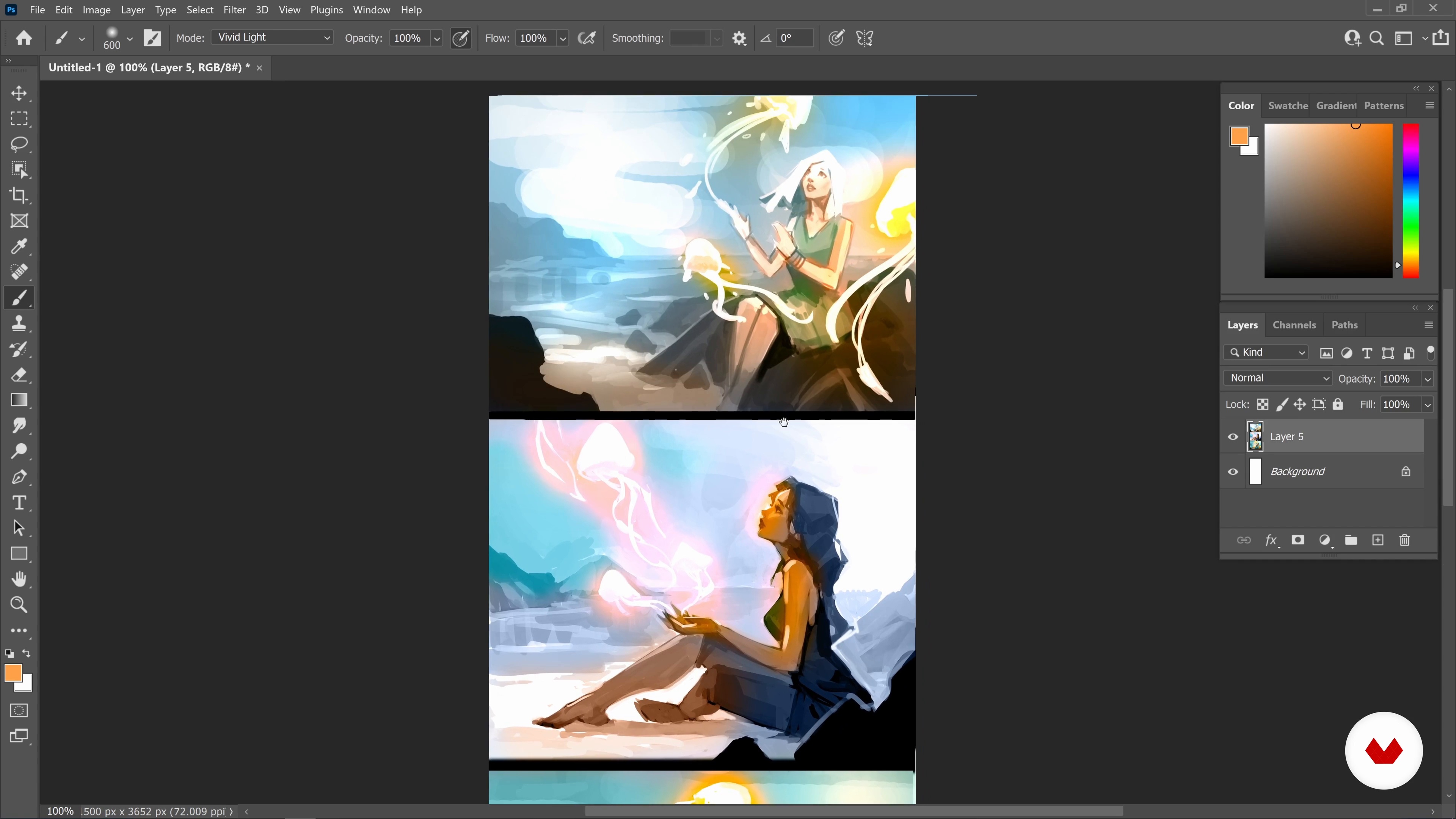Toggle lock position

(1300, 405)
